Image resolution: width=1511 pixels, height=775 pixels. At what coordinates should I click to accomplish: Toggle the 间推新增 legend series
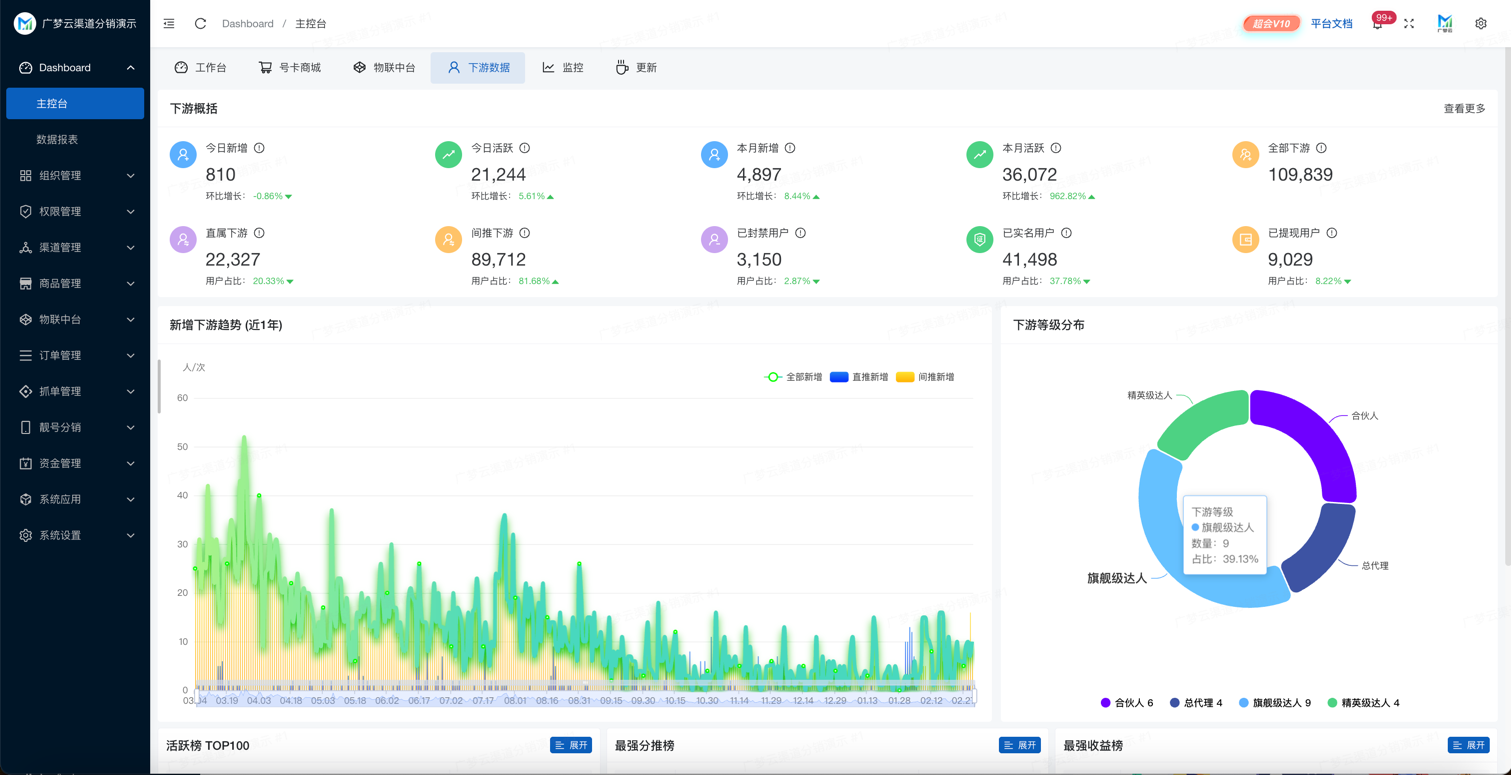point(925,377)
